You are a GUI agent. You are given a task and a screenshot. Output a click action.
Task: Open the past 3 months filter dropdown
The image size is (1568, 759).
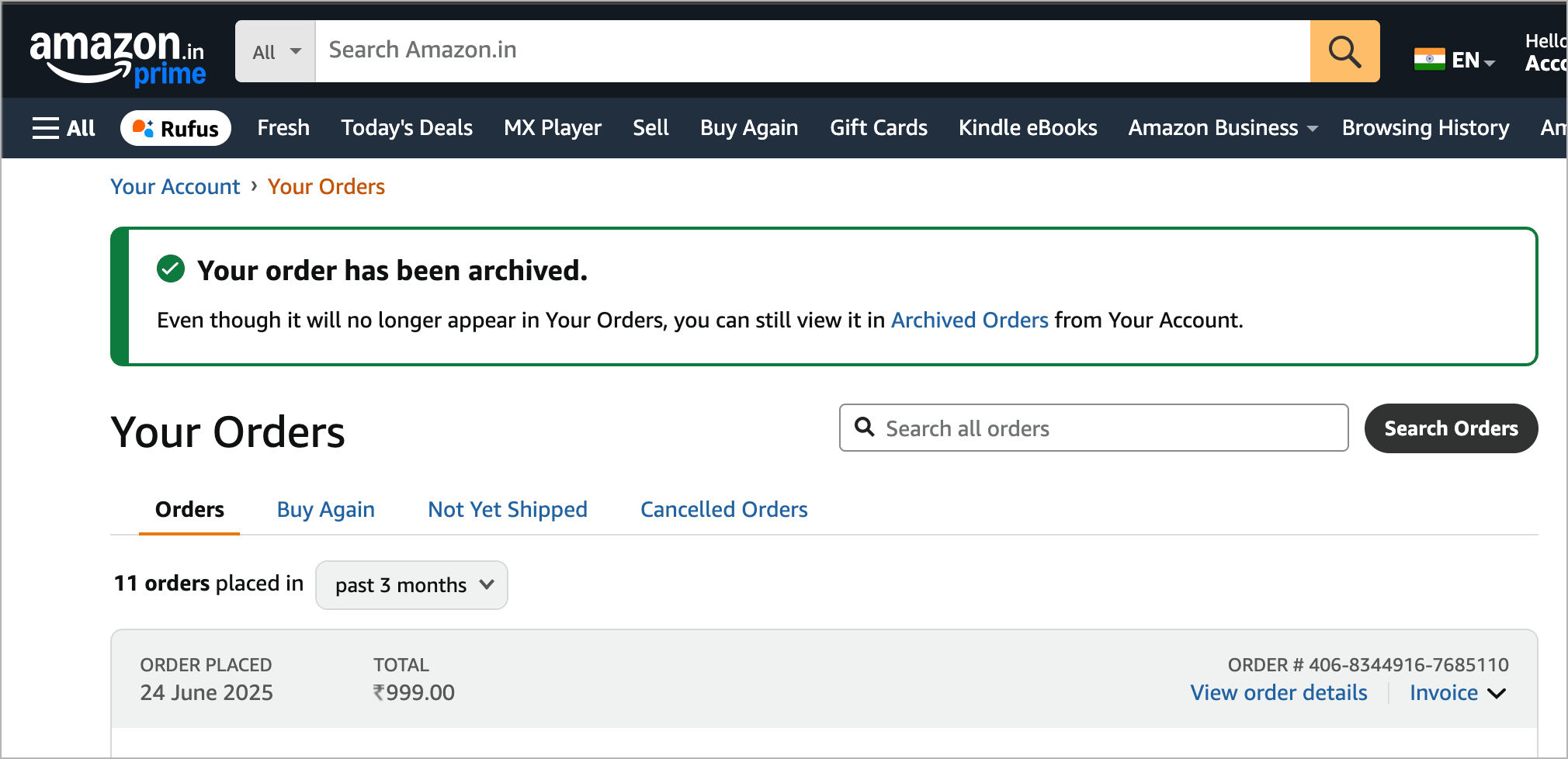(411, 585)
